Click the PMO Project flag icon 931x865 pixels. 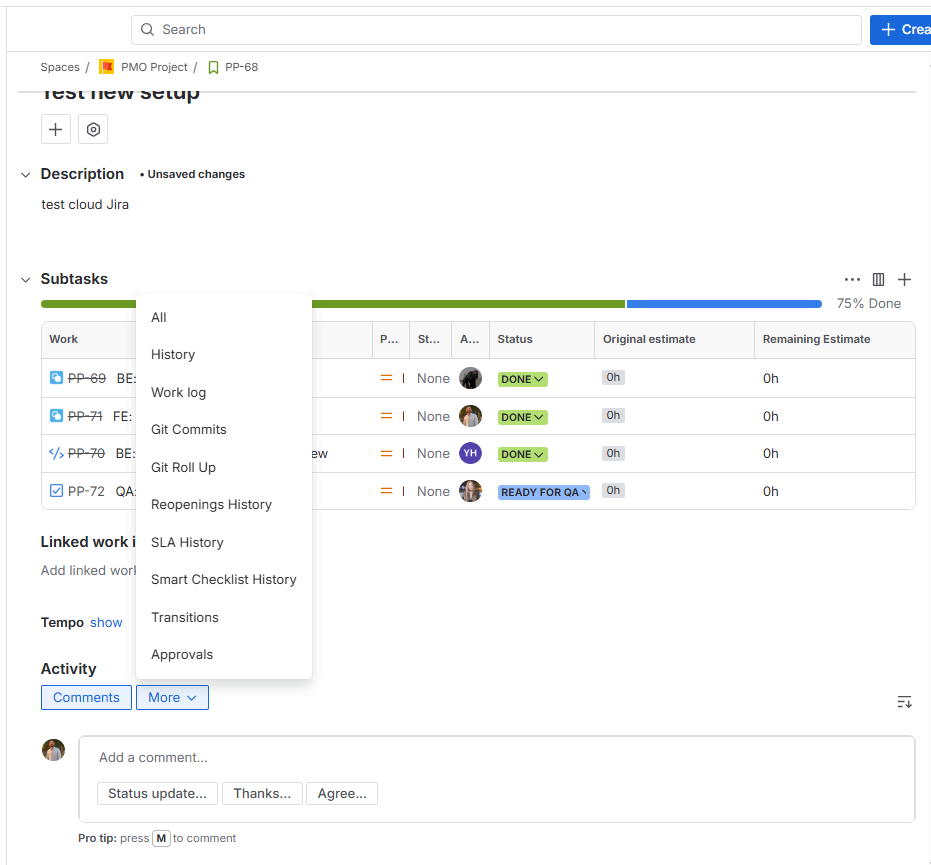pos(107,67)
